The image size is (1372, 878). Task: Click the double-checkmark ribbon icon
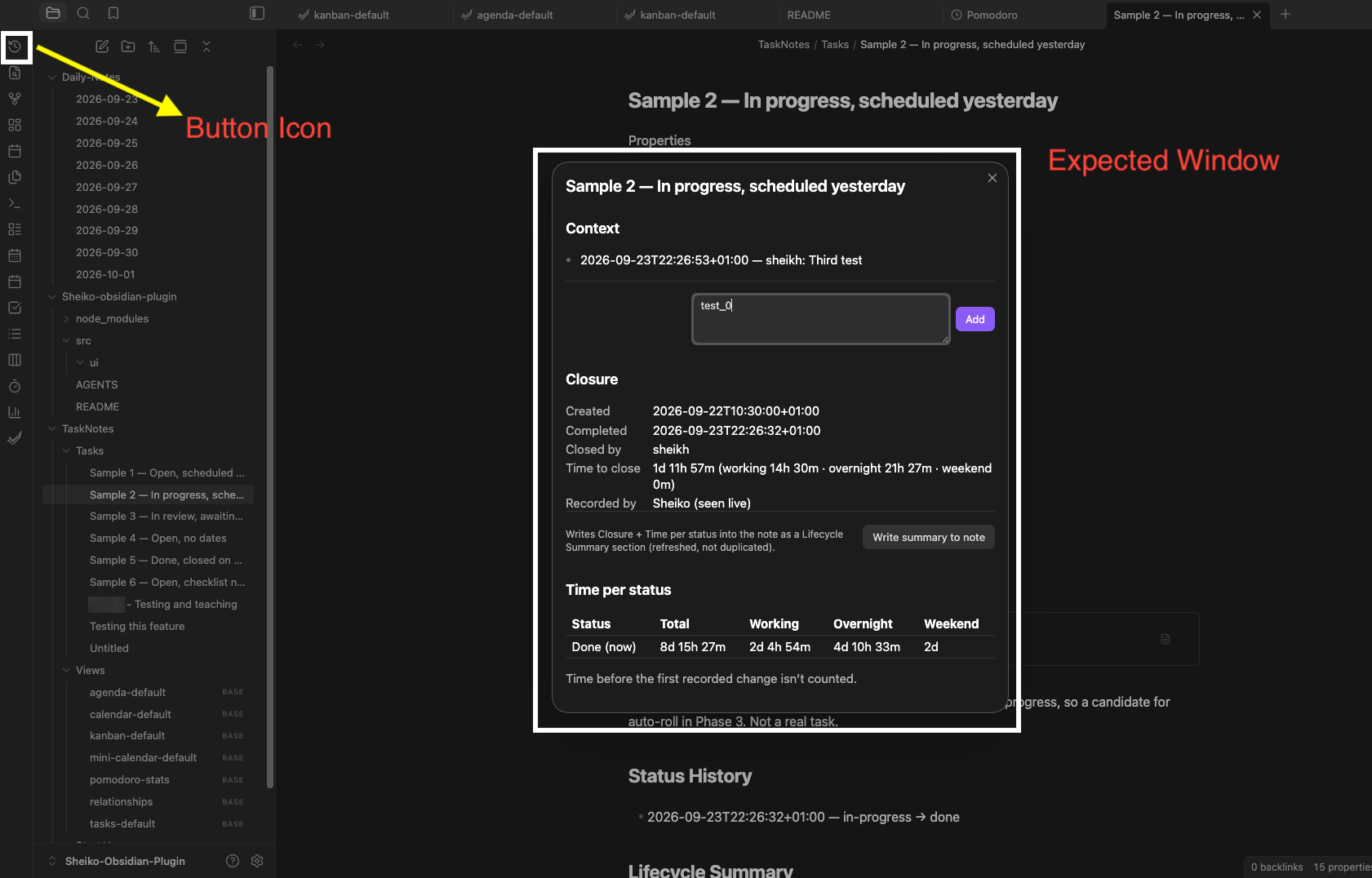click(15, 438)
